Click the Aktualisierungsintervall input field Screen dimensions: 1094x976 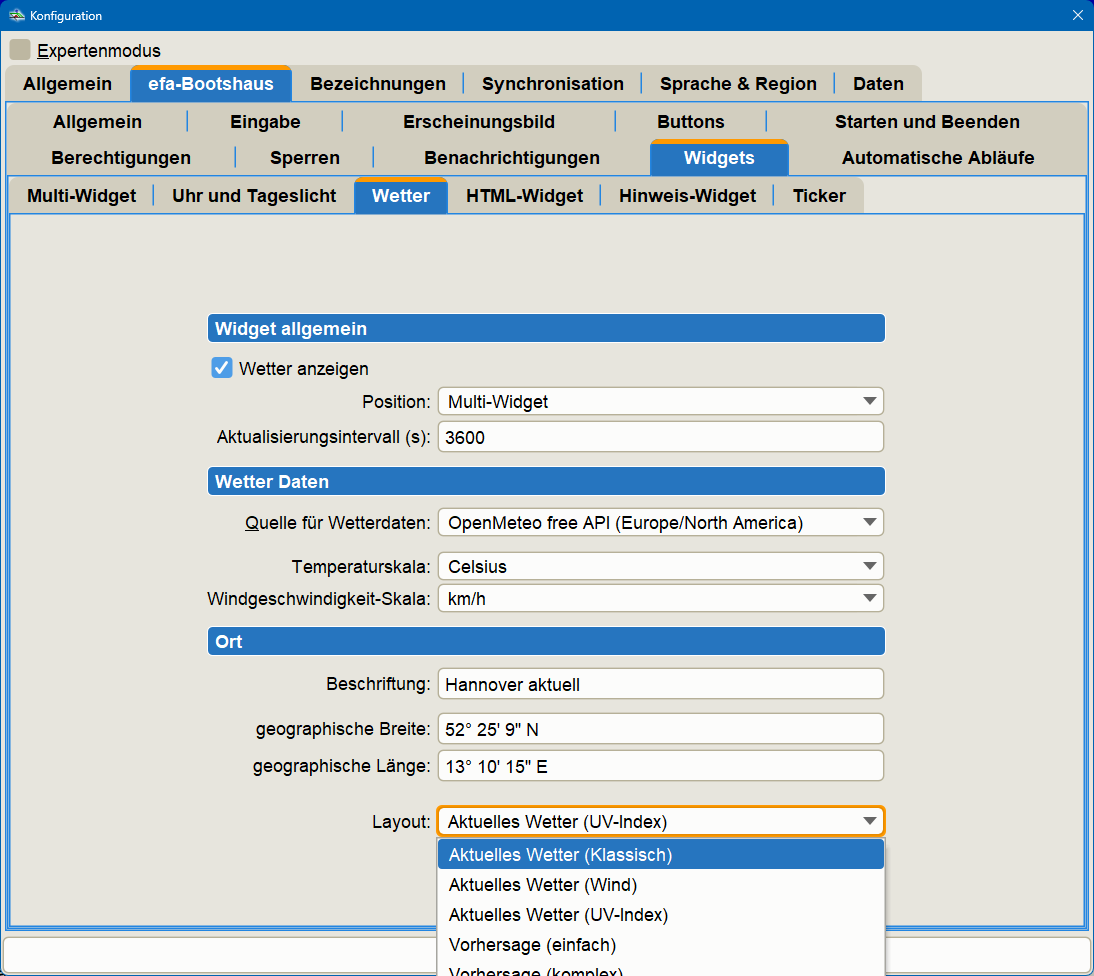click(x=660, y=437)
